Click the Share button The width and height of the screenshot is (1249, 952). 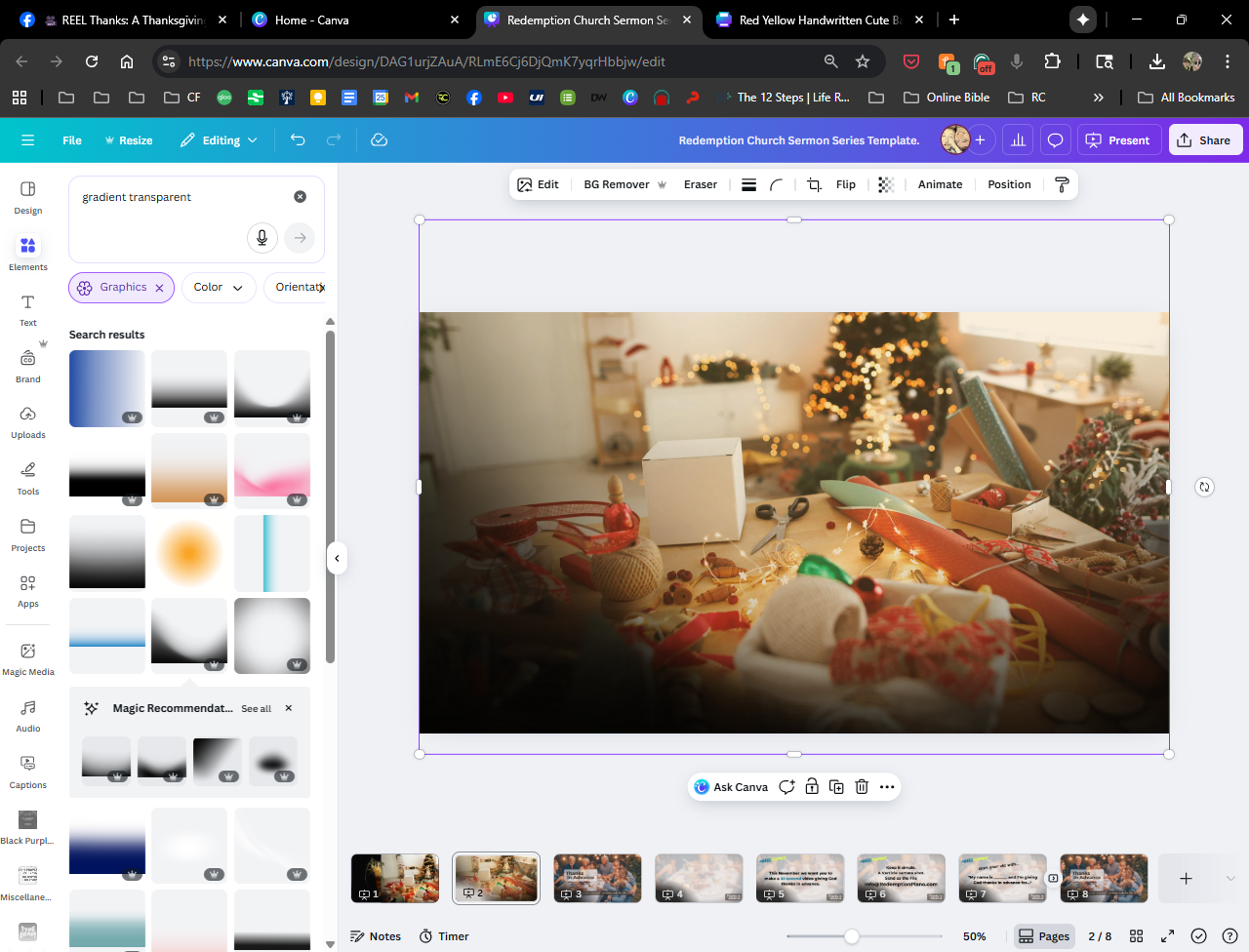tap(1204, 140)
